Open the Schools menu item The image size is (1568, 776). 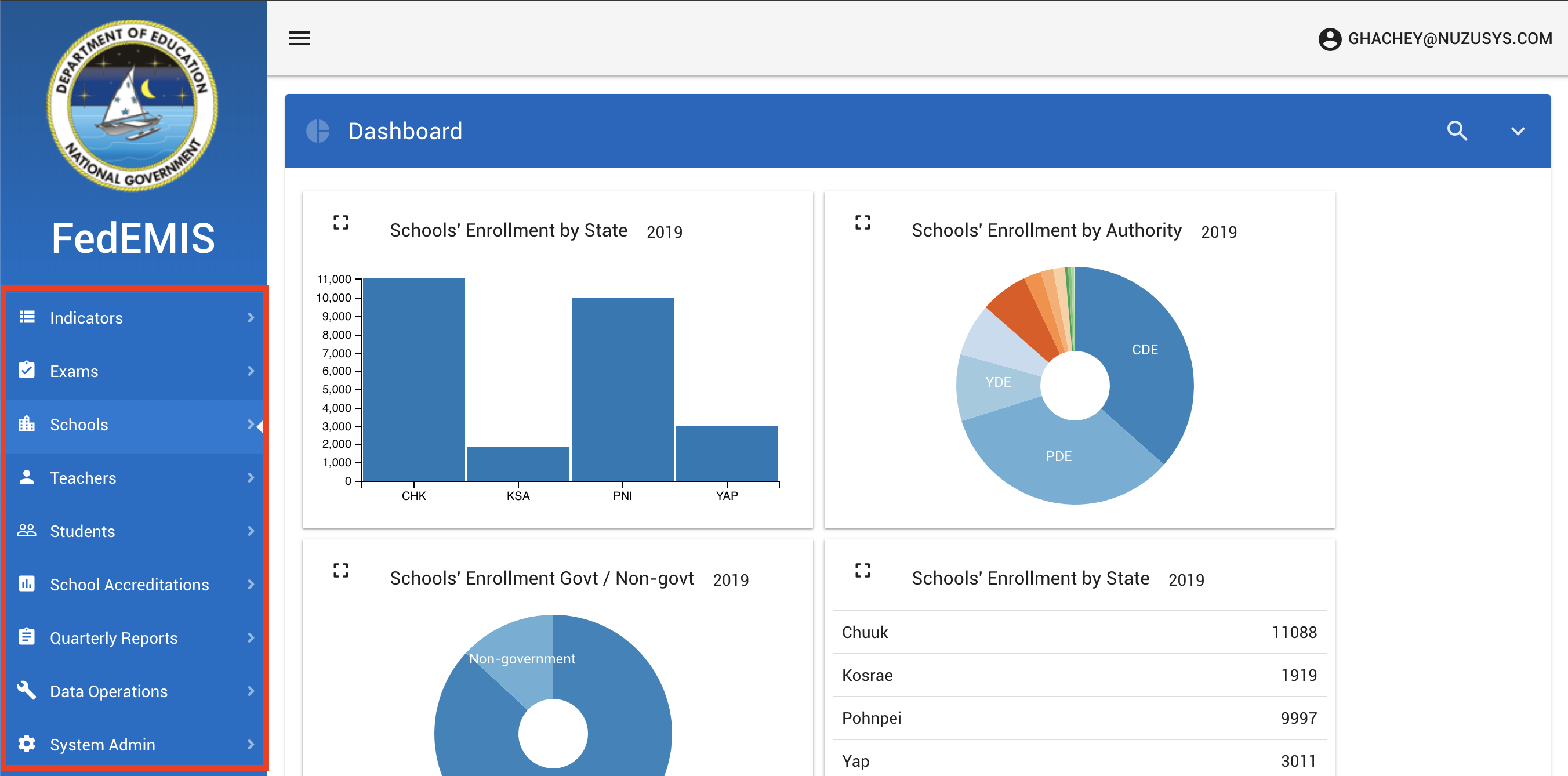(79, 424)
